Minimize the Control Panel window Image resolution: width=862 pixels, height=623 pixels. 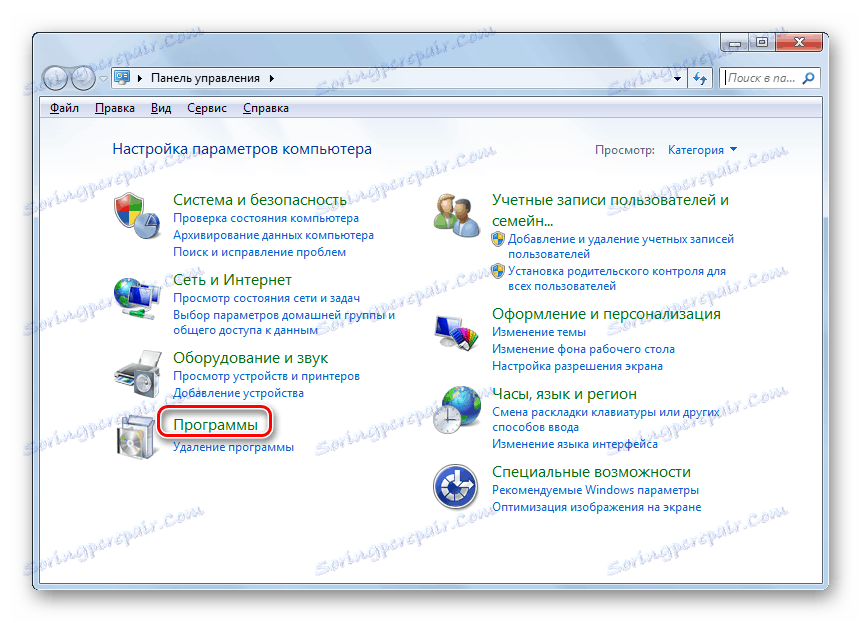point(734,42)
